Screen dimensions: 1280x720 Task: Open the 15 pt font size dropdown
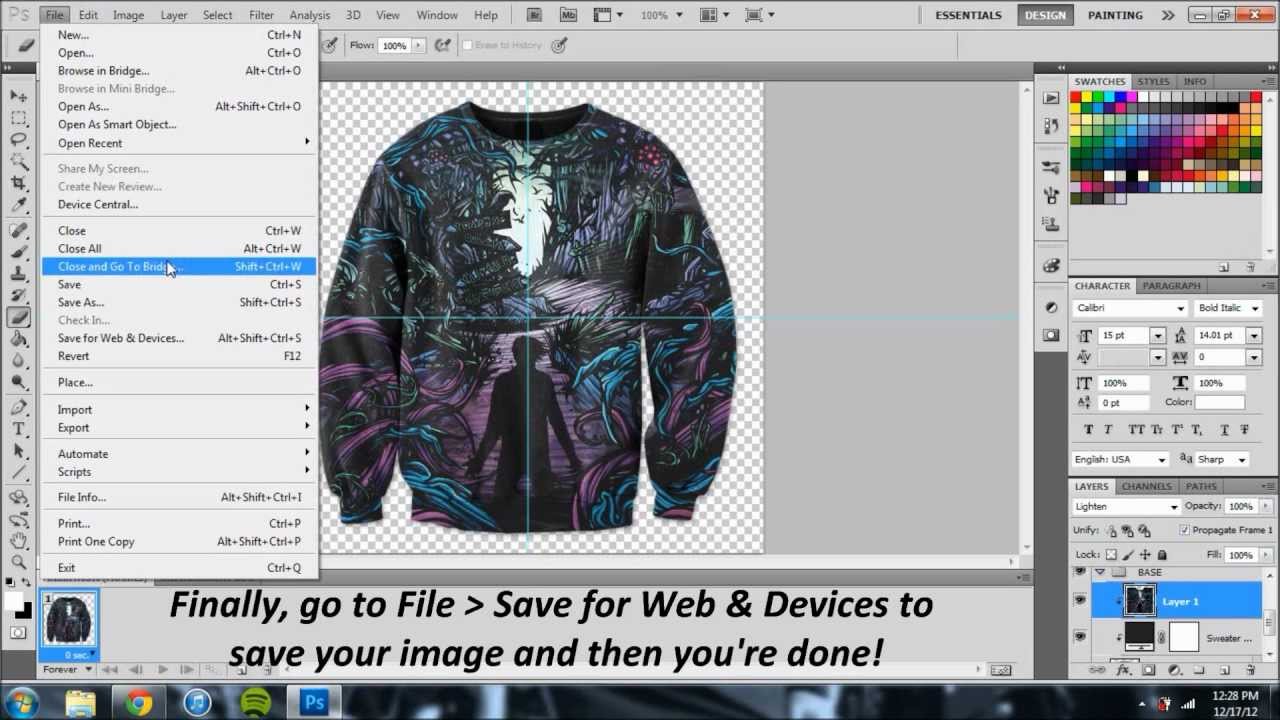[x=1158, y=336]
